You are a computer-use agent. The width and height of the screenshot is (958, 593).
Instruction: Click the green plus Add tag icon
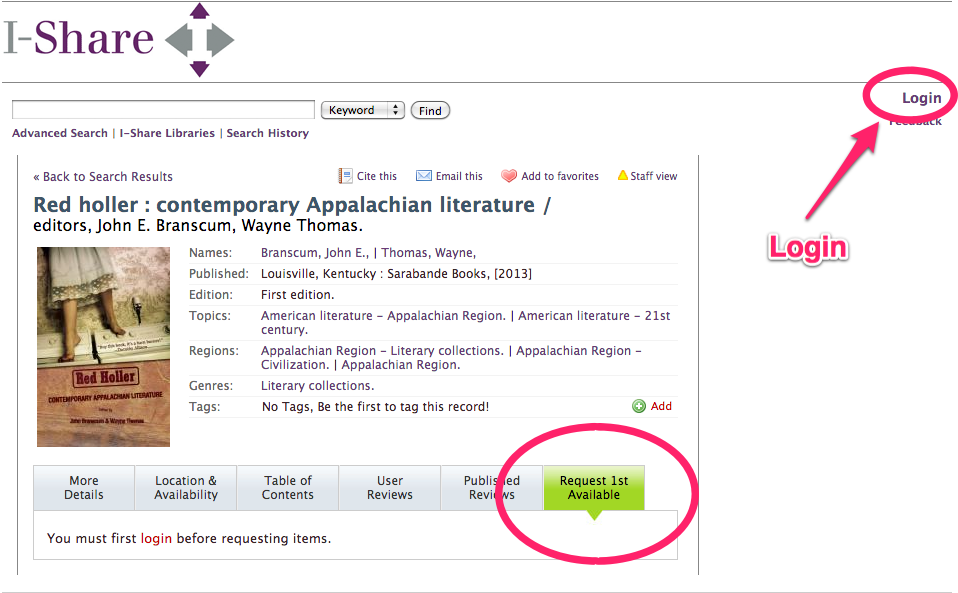tap(639, 406)
